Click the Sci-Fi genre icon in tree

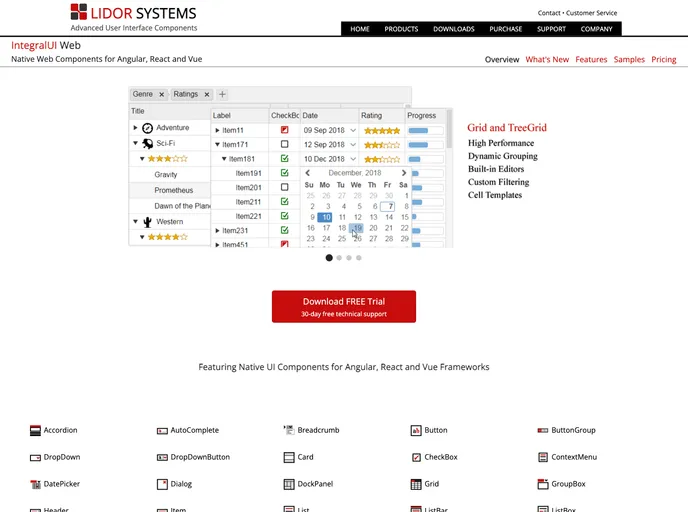148,143
